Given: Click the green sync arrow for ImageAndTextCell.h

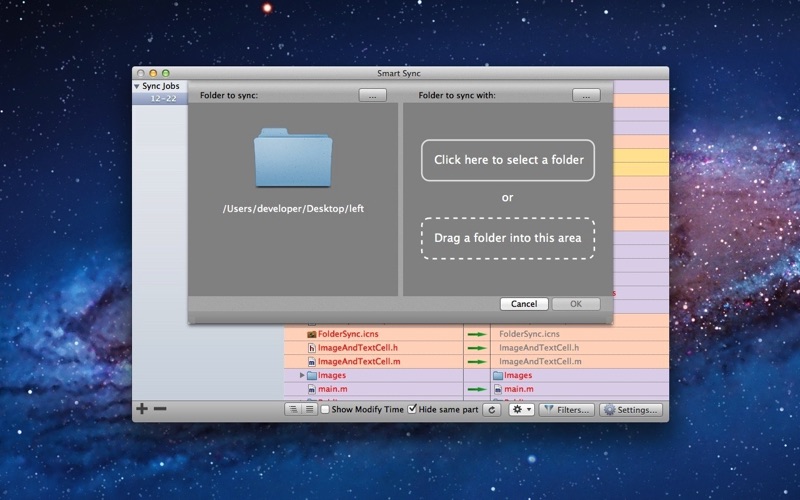Looking at the screenshot, I should (477, 348).
